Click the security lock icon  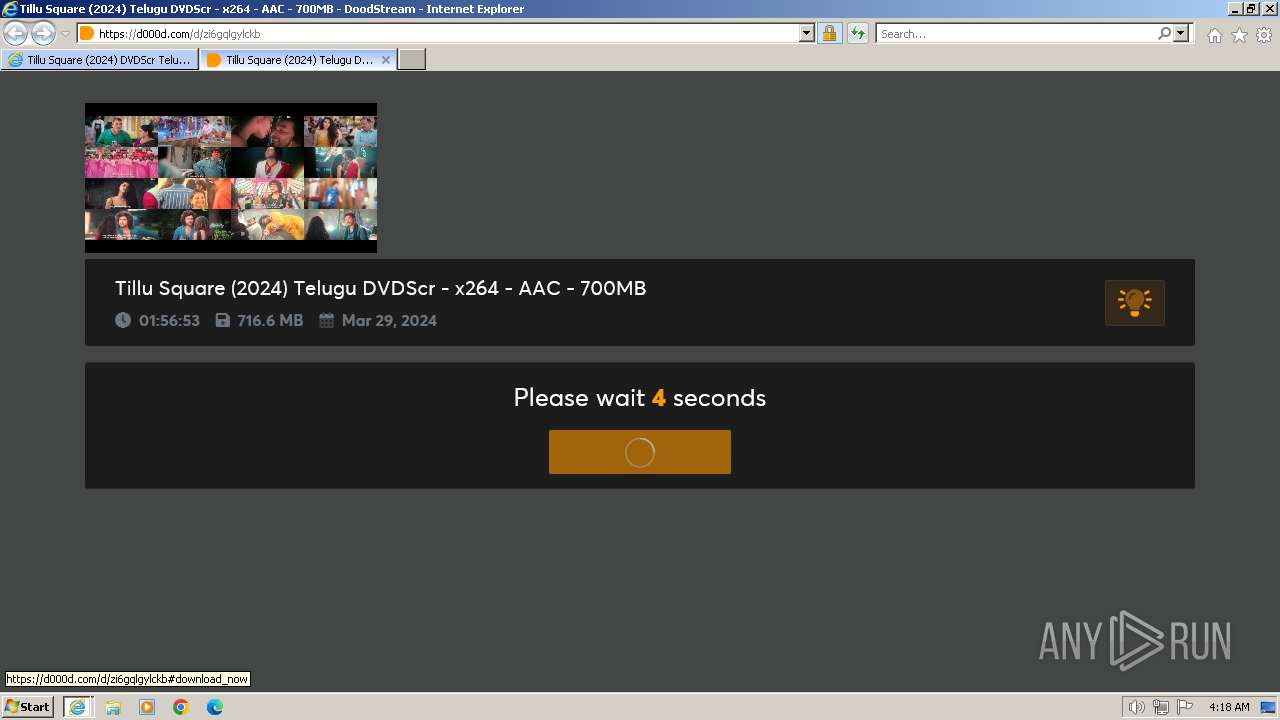(829, 33)
